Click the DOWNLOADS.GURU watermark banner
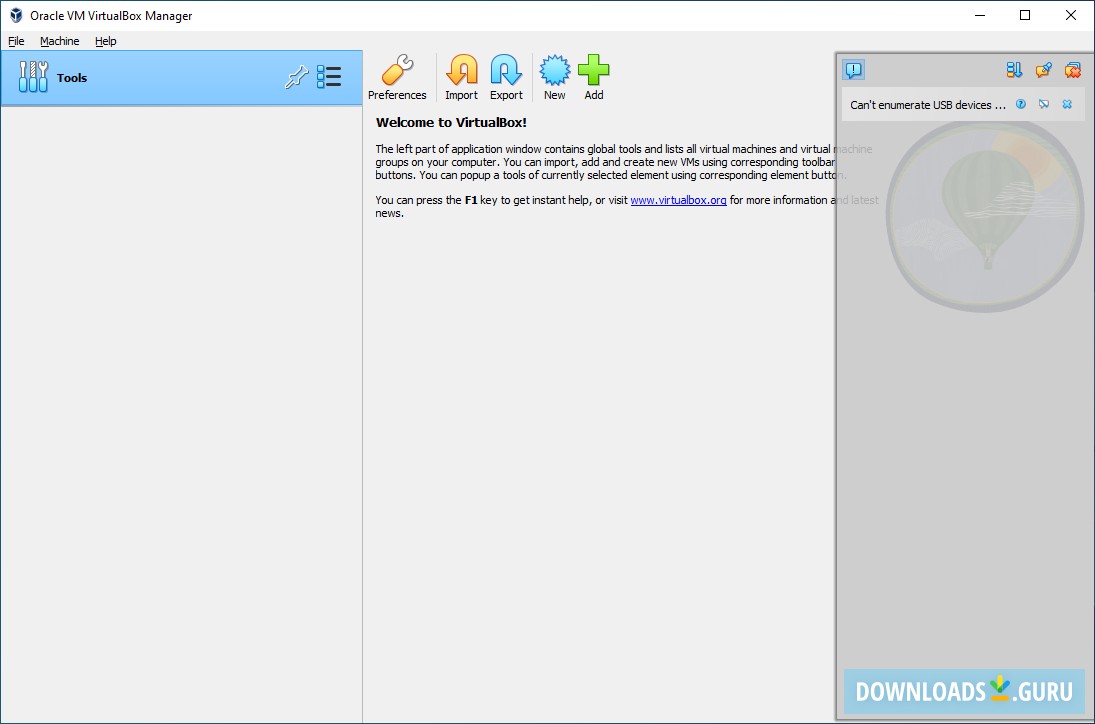The width and height of the screenshot is (1095, 724). (x=963, y=691)
